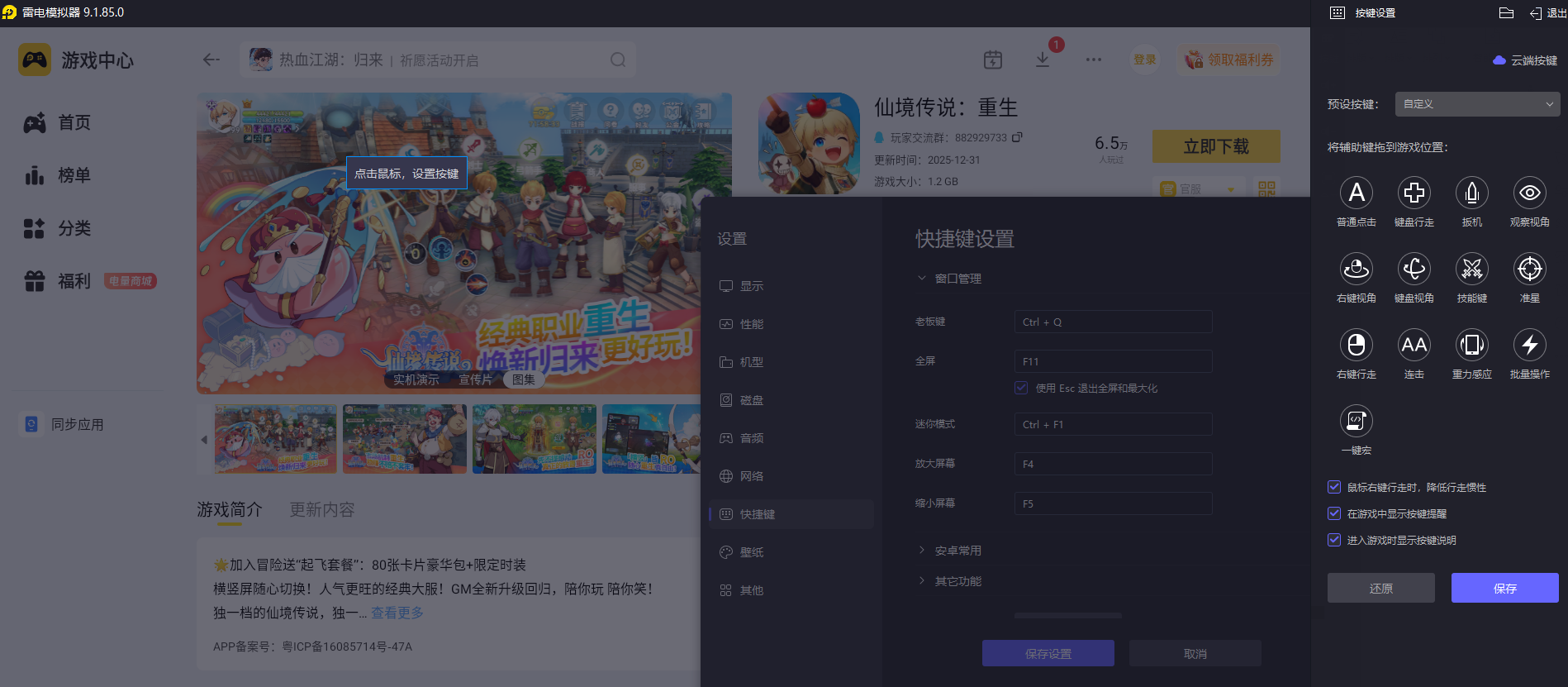
Task: Click the 迷你模式 Ctrl + F1 field
Action: tap(1114, 424)
